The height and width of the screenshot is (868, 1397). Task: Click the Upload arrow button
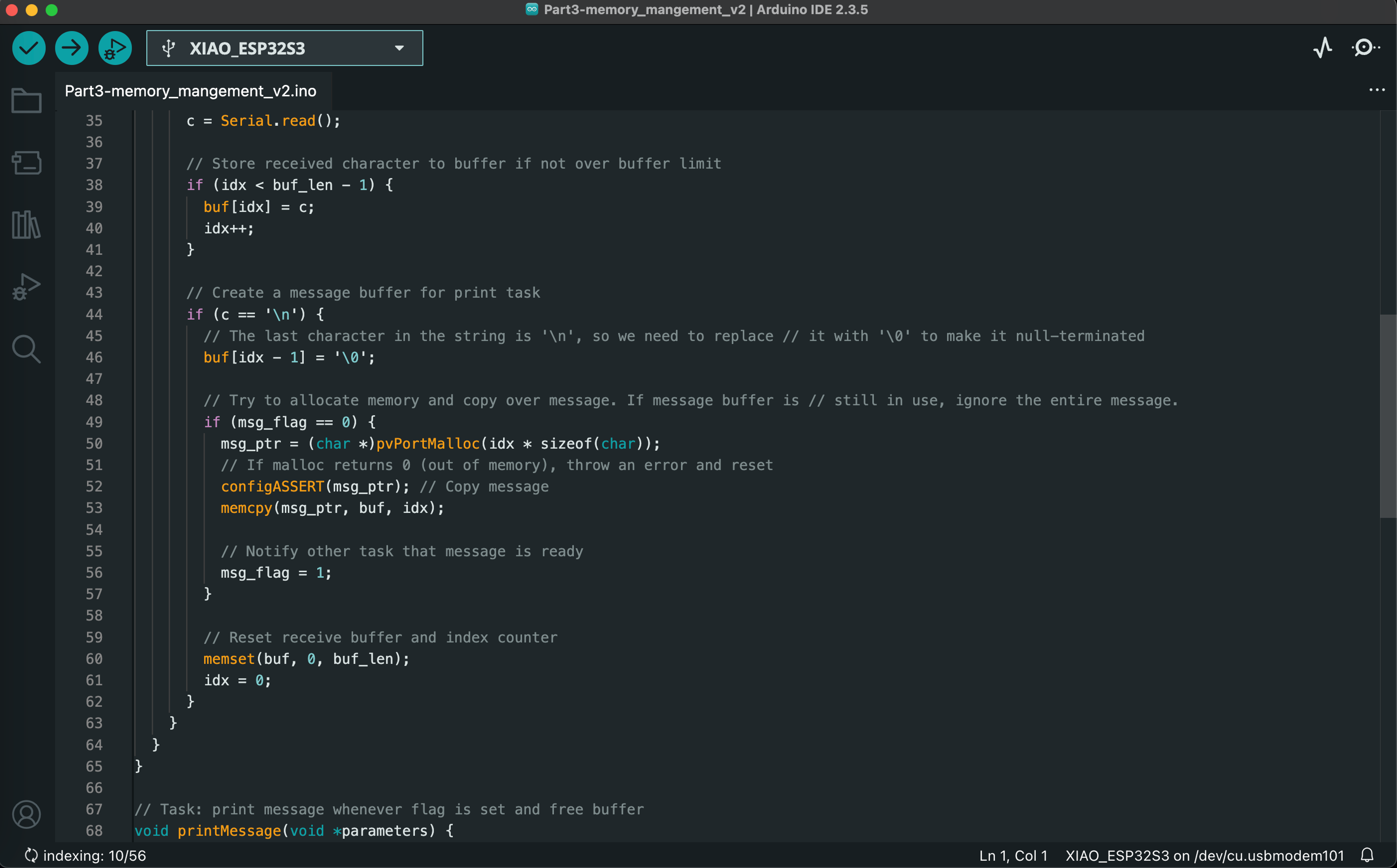point(72,48)
